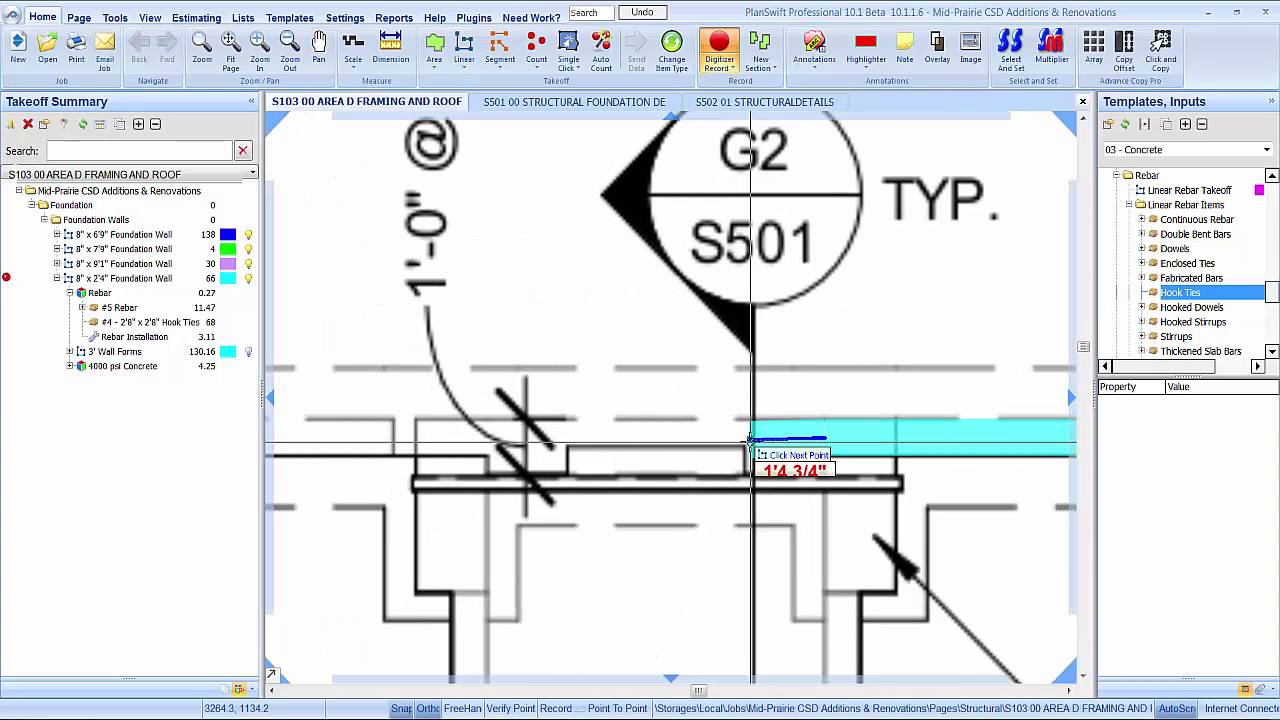The image size is (1280, 720).
Task: Open the S502 01 StructuralDetails page tab
Action: [x=765, y=102]
